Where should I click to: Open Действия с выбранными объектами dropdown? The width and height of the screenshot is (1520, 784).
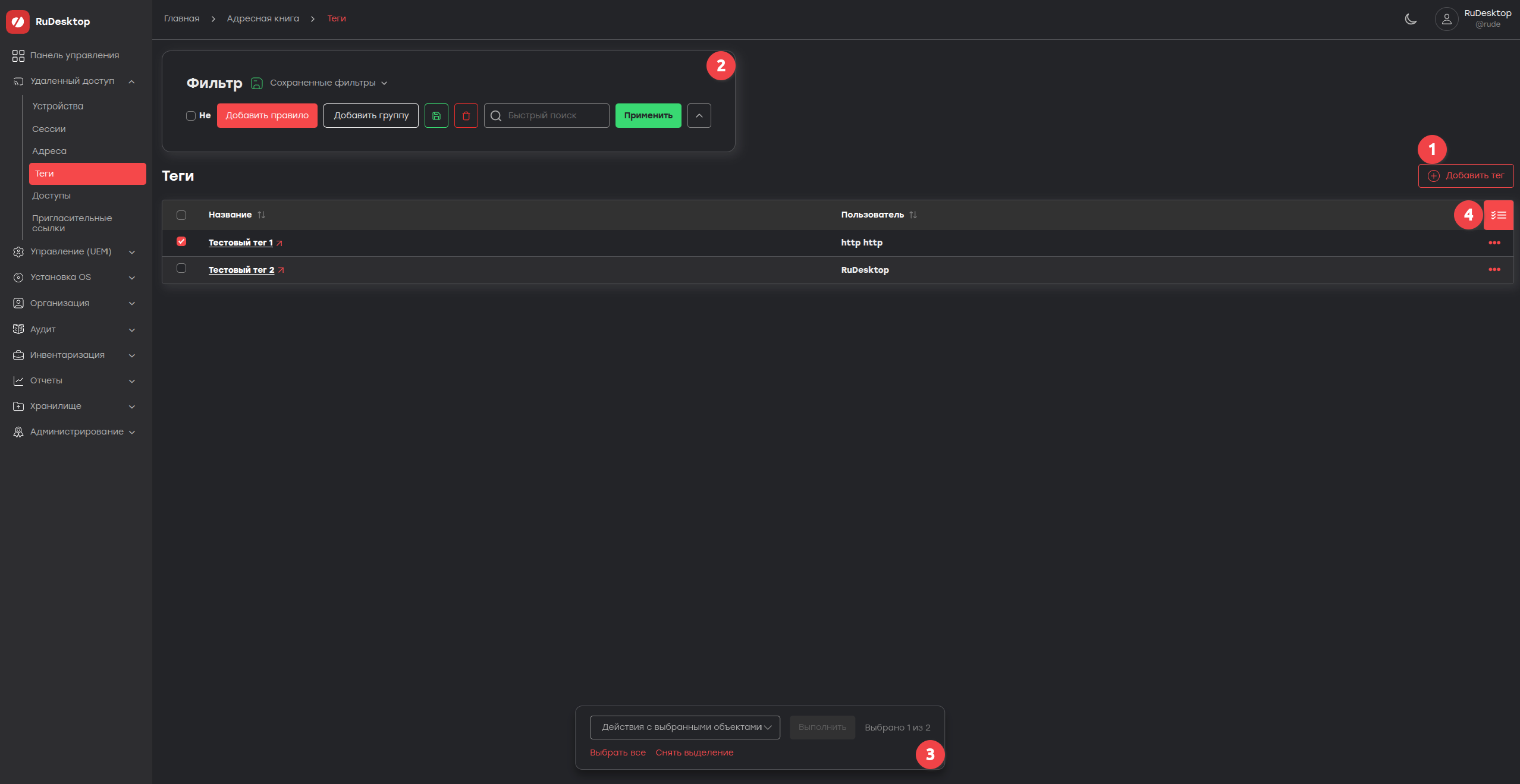click(684, 727)
